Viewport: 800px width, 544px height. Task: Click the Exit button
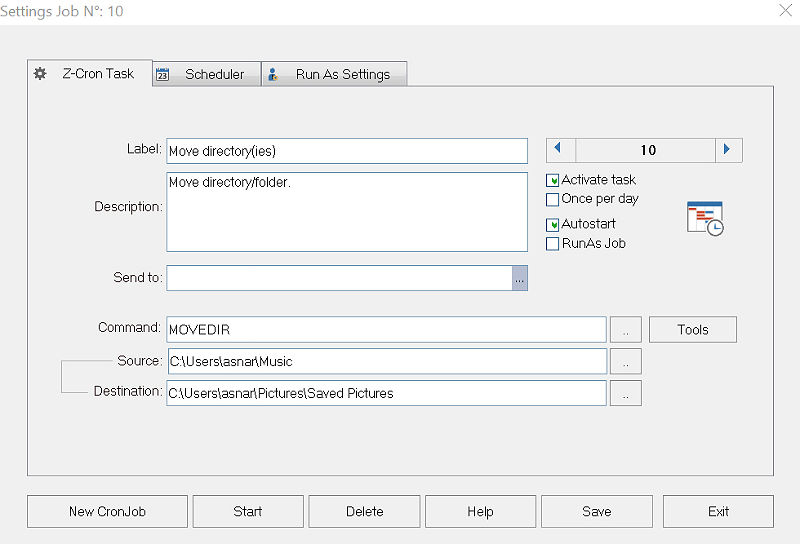(718, 511)
